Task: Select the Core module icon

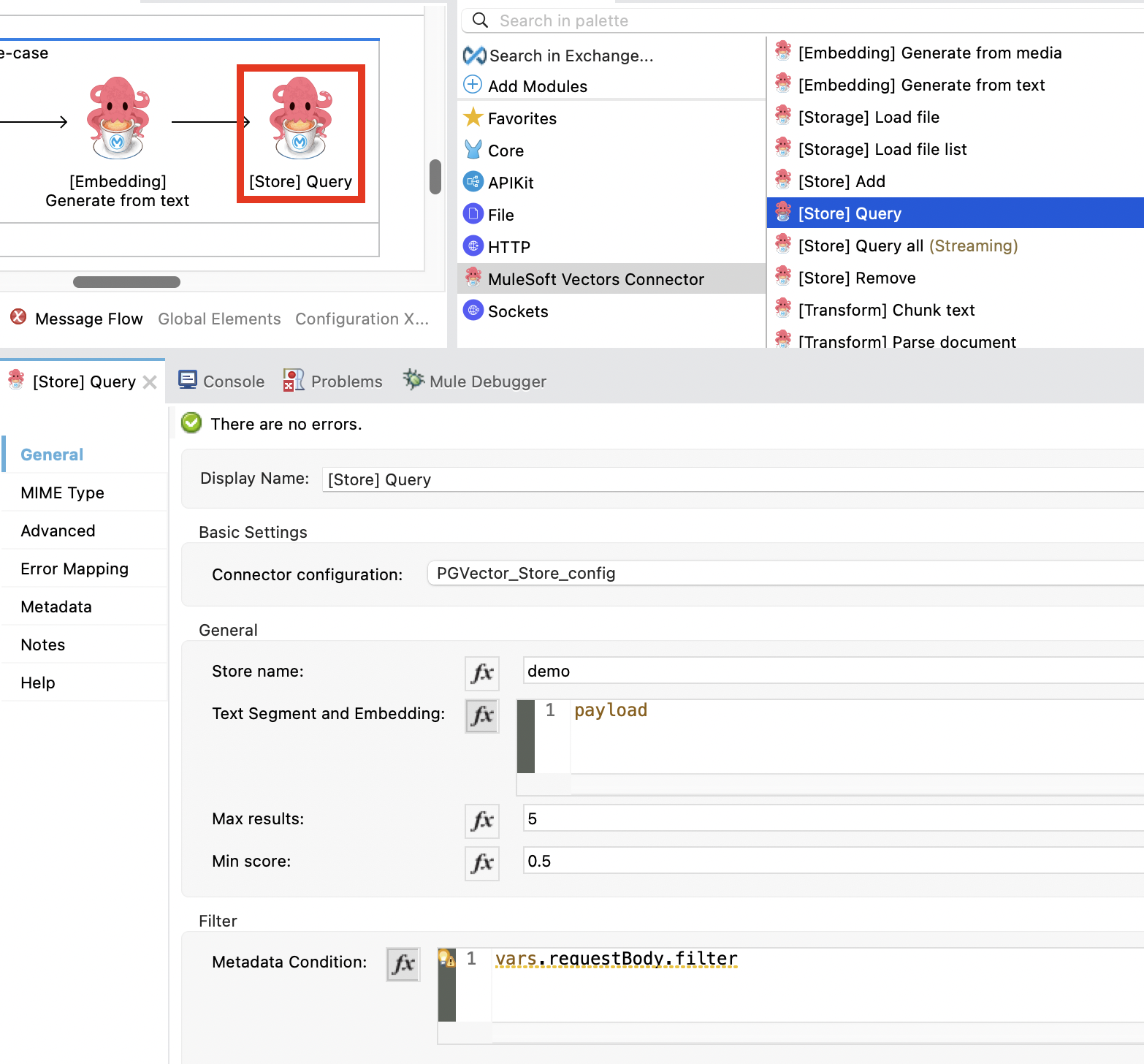Action: click(473, 150)
